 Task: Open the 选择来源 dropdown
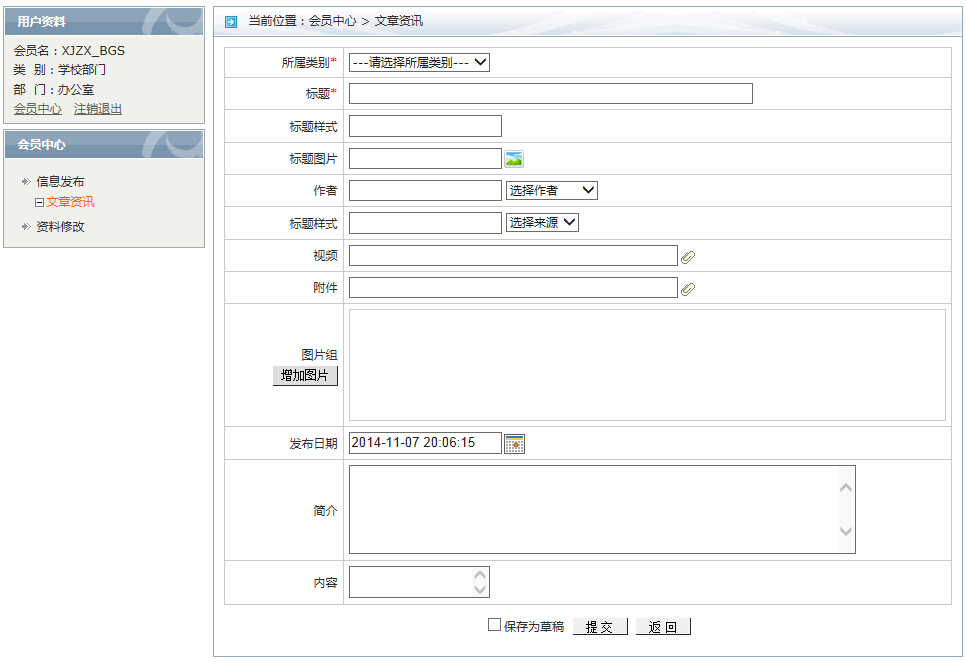pos(542,222)
